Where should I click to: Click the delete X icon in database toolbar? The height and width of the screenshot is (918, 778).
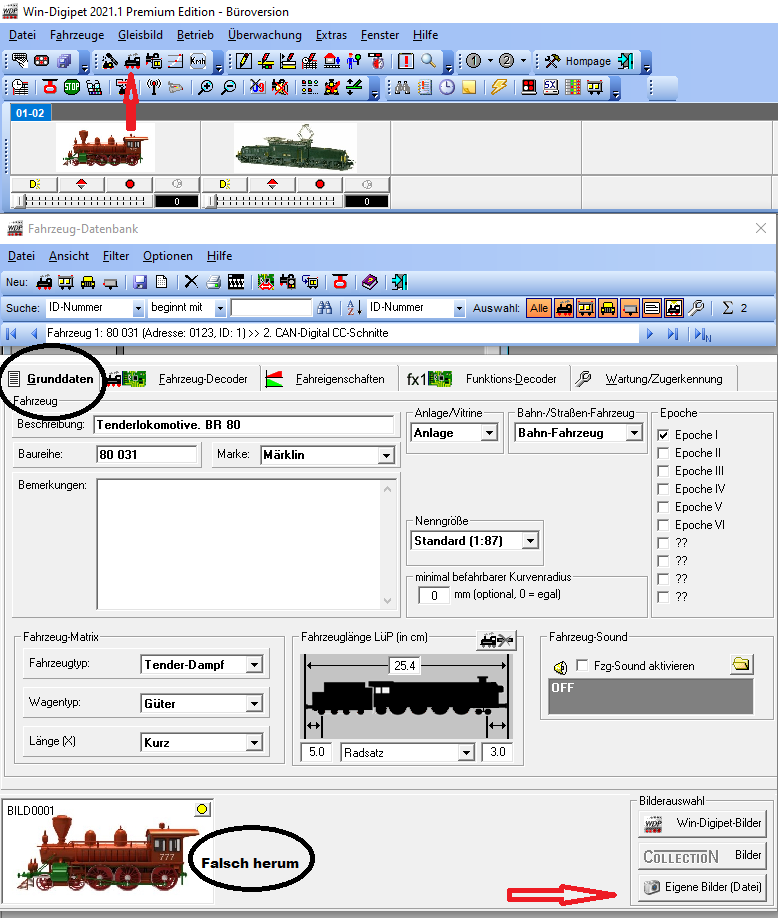point(190,282)
